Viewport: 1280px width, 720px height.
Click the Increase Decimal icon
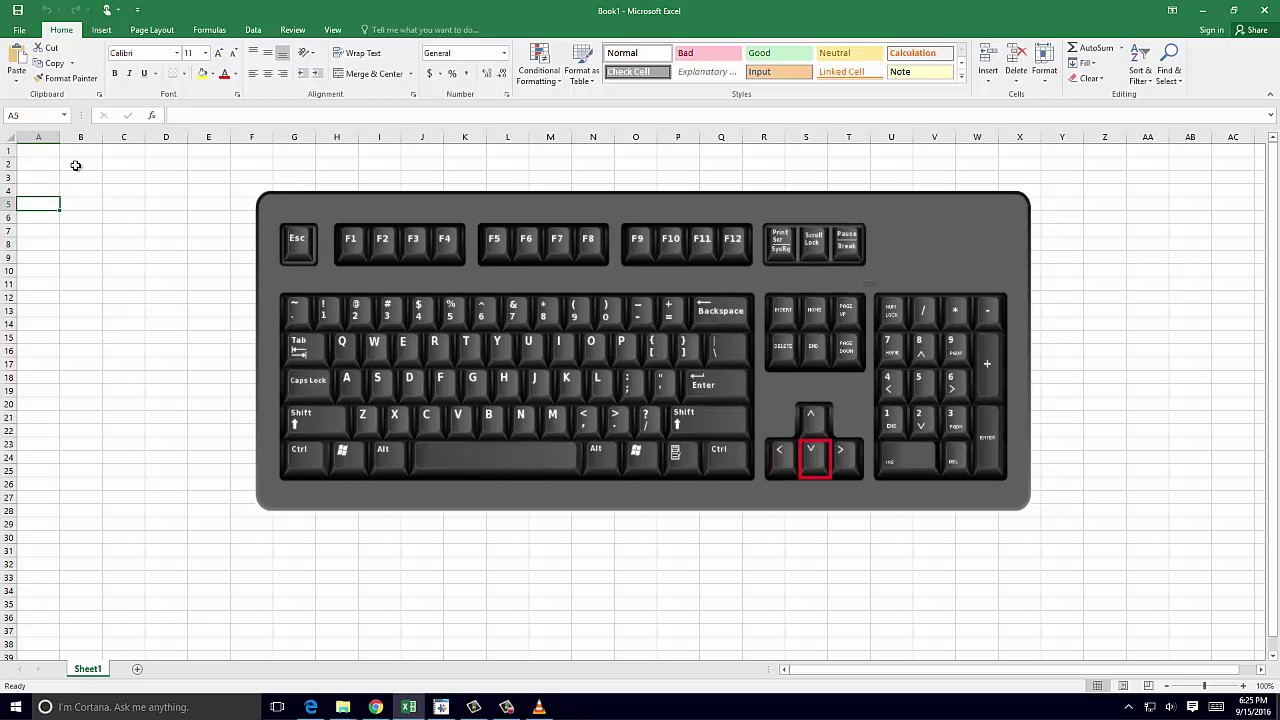click(x=487, y=74)
